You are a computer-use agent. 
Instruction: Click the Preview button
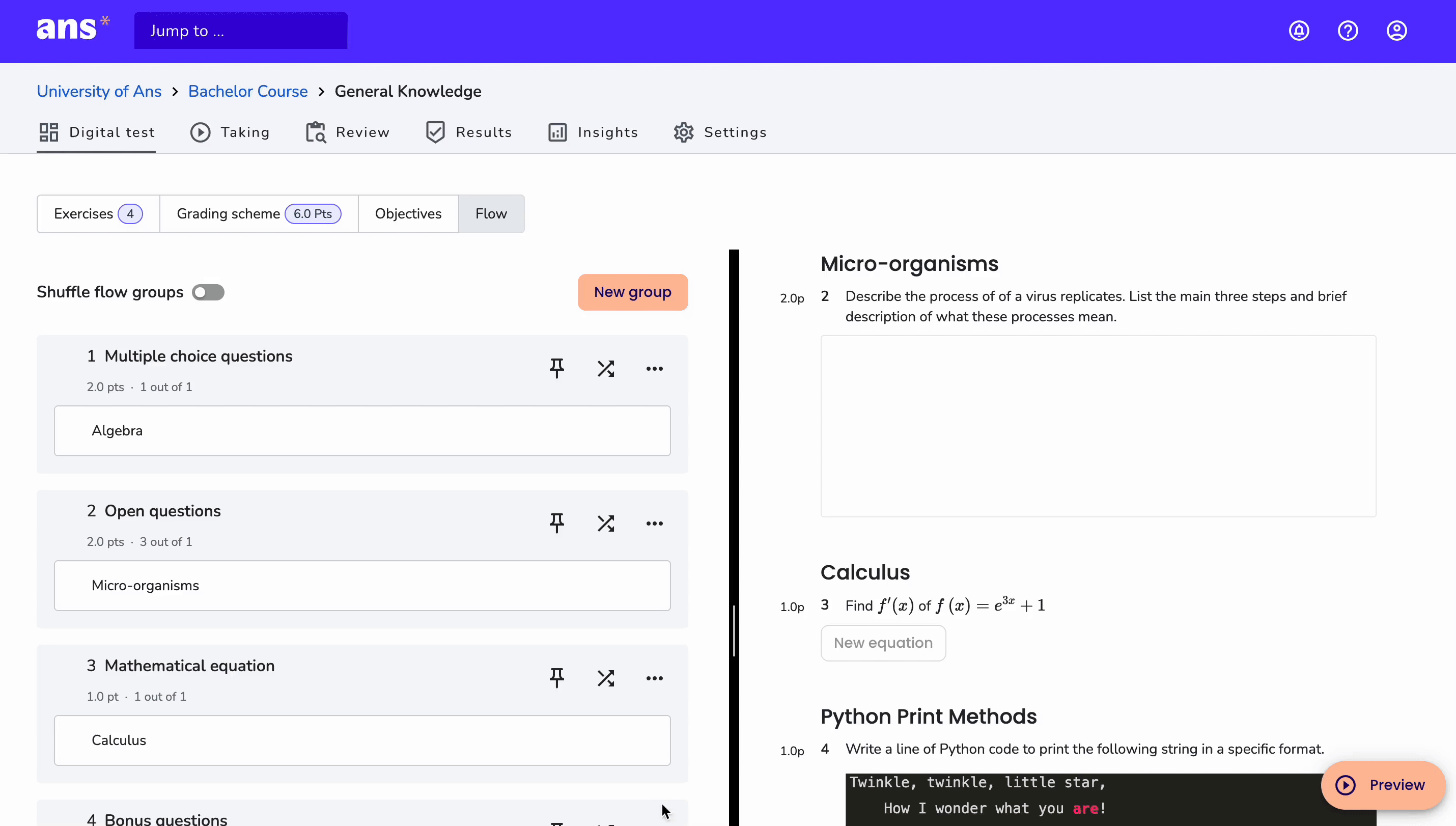(x=1382, y=785)
